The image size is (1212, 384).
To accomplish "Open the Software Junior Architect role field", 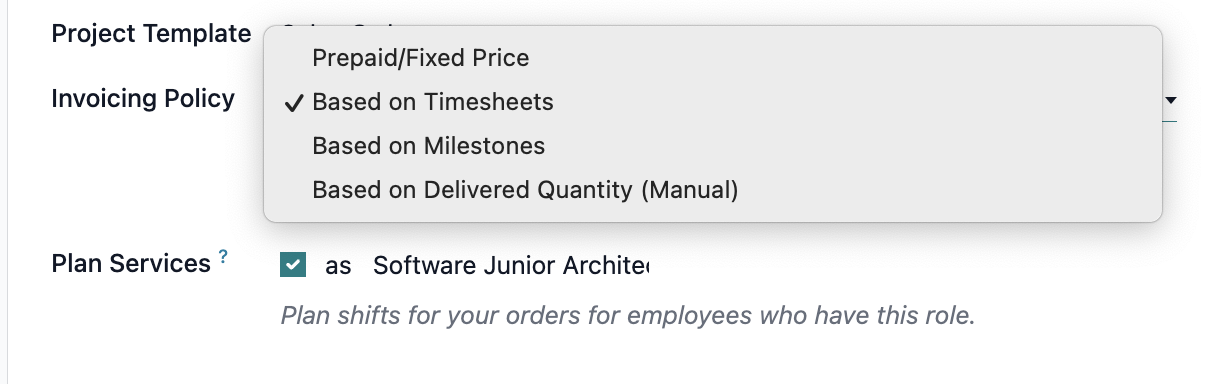I will [x=511, y=266].
